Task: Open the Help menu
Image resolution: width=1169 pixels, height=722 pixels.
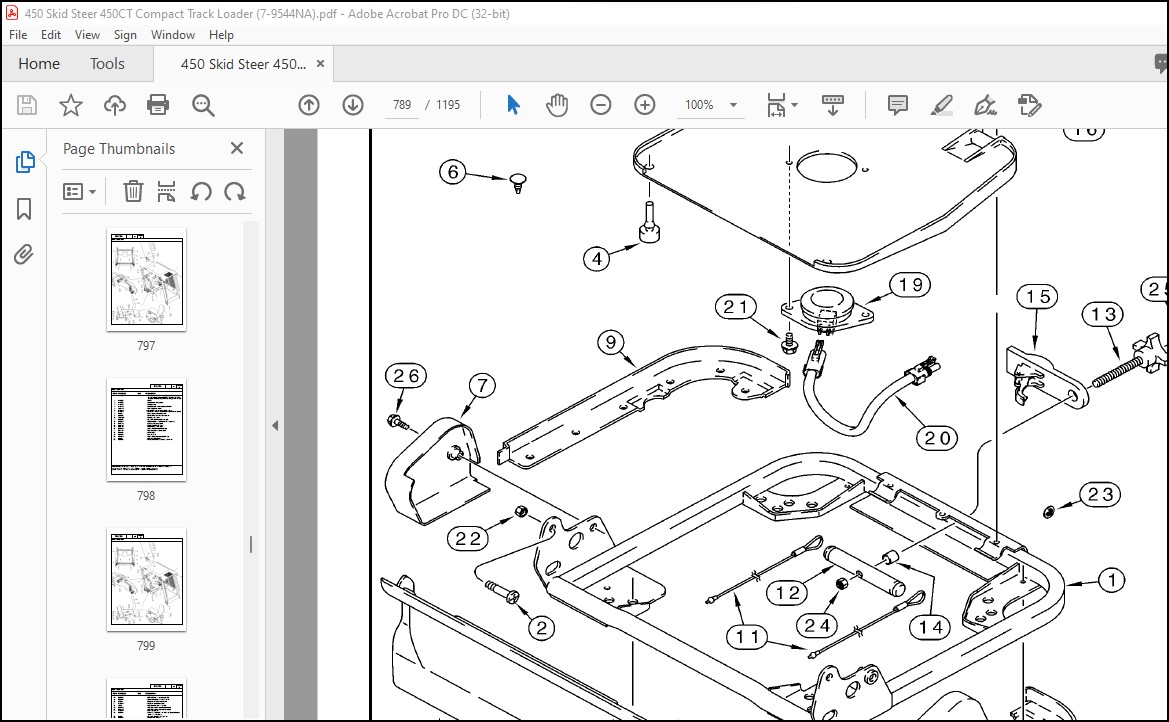Action: coord(221,35)
